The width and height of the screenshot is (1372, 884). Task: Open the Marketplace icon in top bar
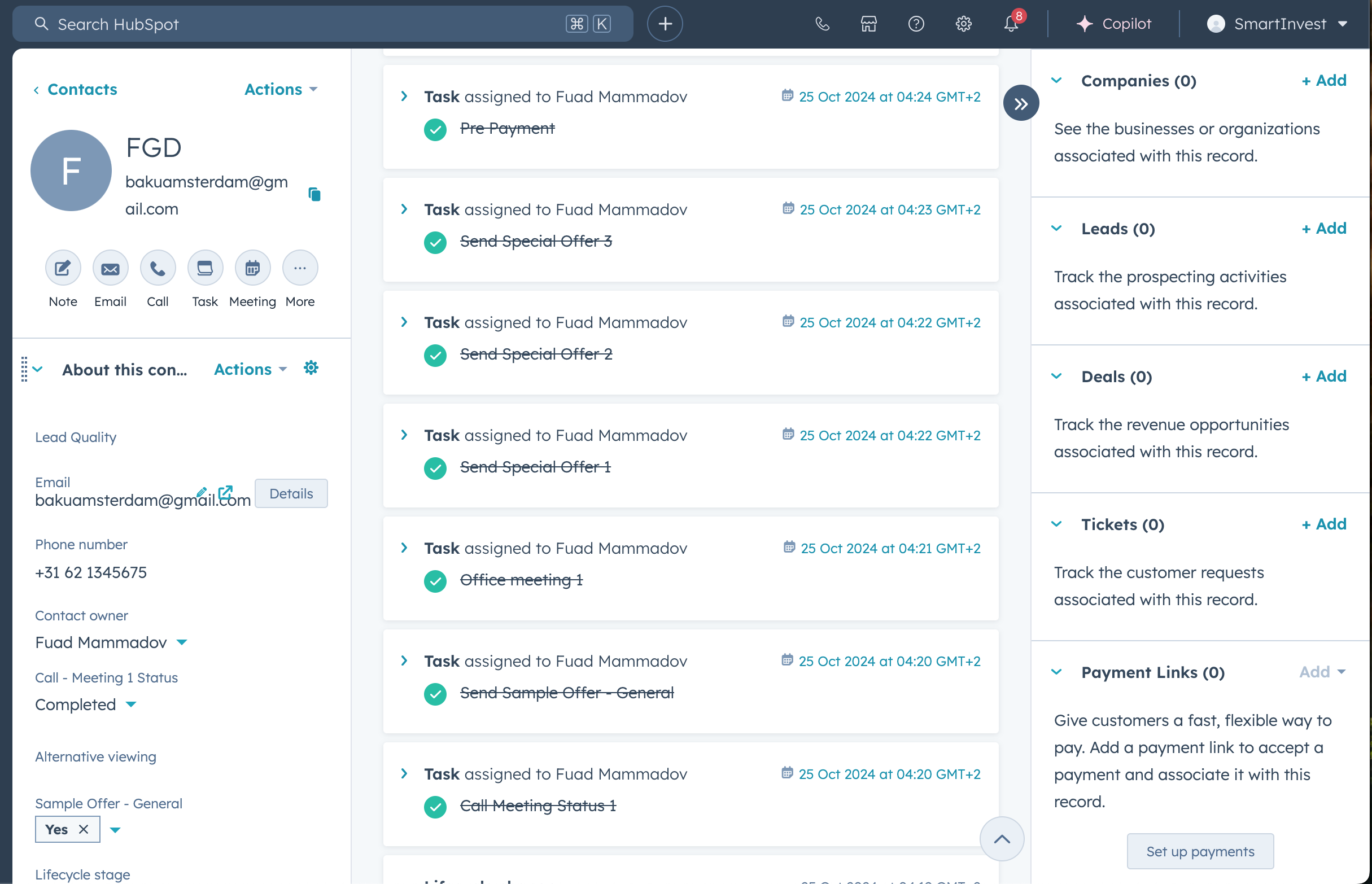point(868,24)
